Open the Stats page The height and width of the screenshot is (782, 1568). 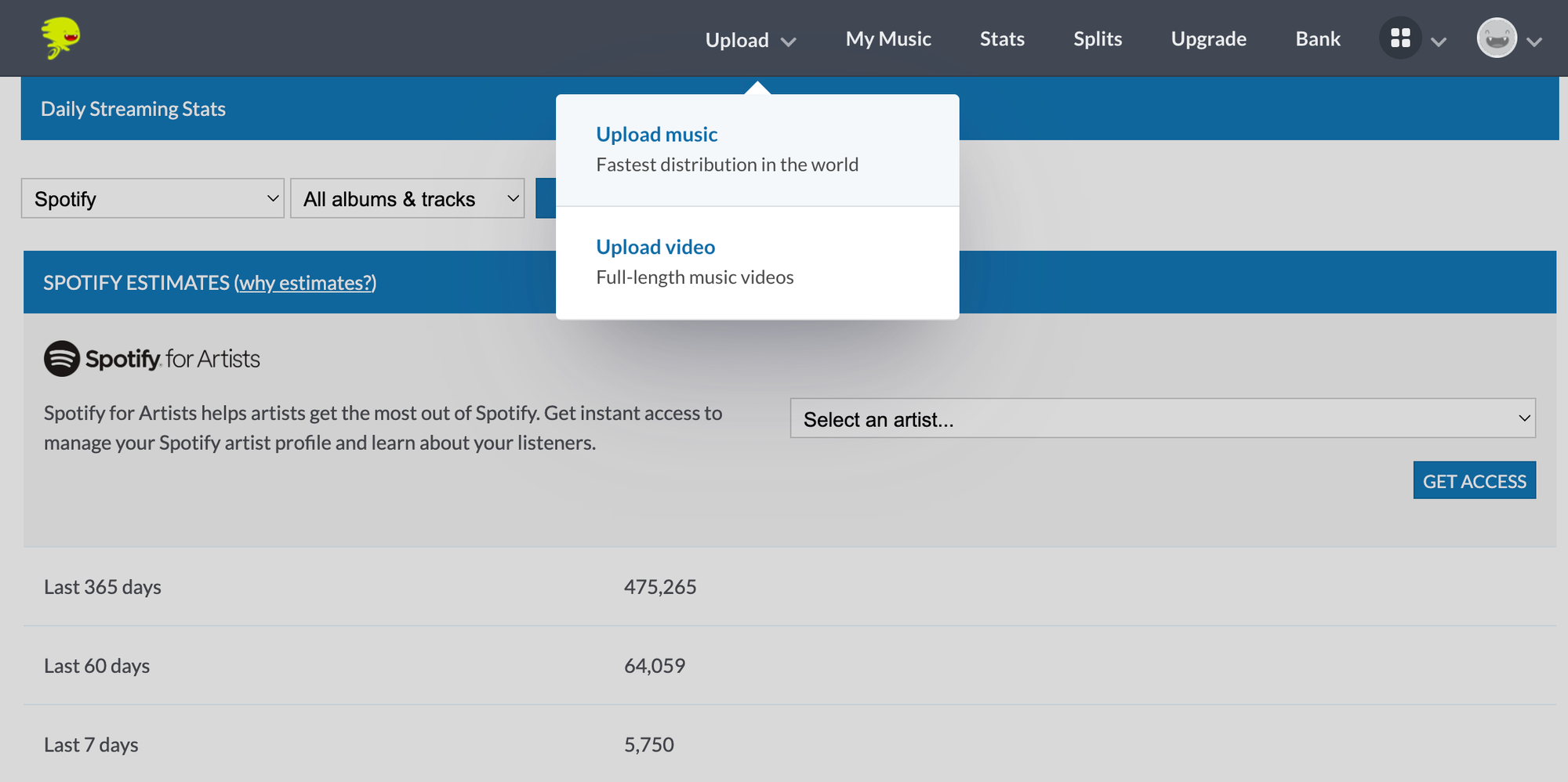(1002, 38)
